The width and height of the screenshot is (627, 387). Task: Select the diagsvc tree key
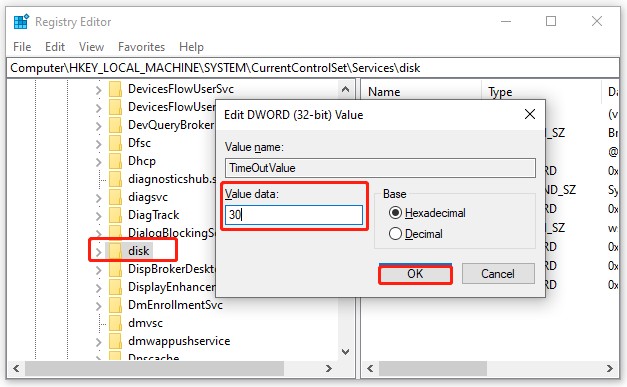pos(148,197)
